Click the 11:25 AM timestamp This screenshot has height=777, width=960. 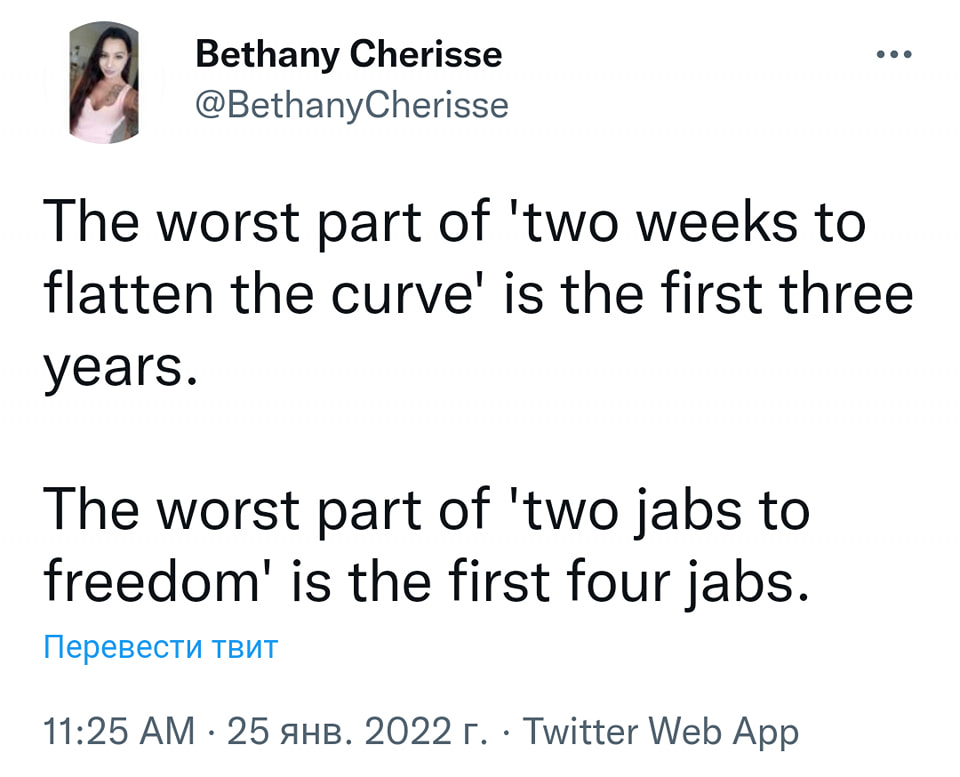coord(120,732)
